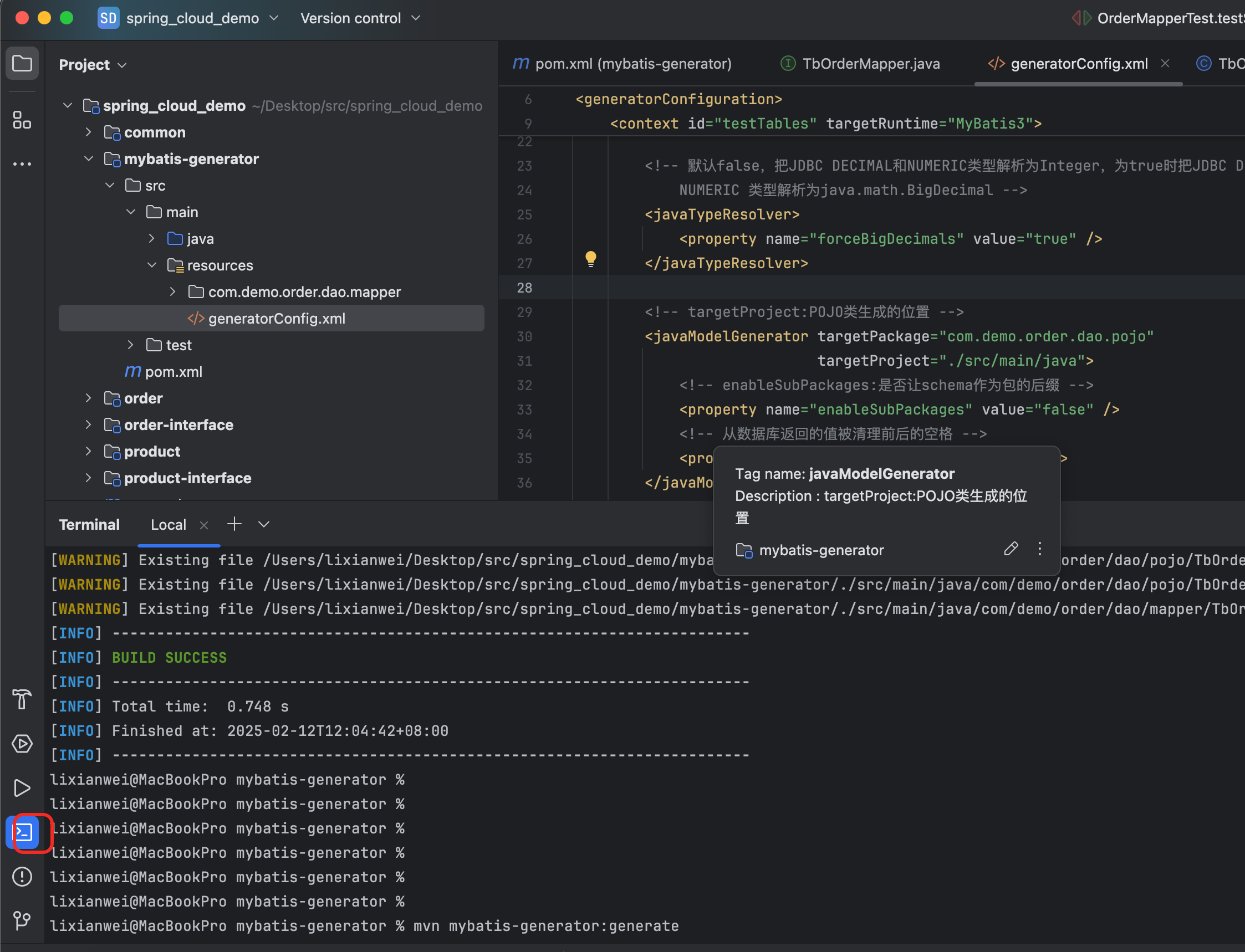Open More Tool Windows via ellipsis icon
The height and width of the screenshot is (952, 1245).
click(22, 164)
